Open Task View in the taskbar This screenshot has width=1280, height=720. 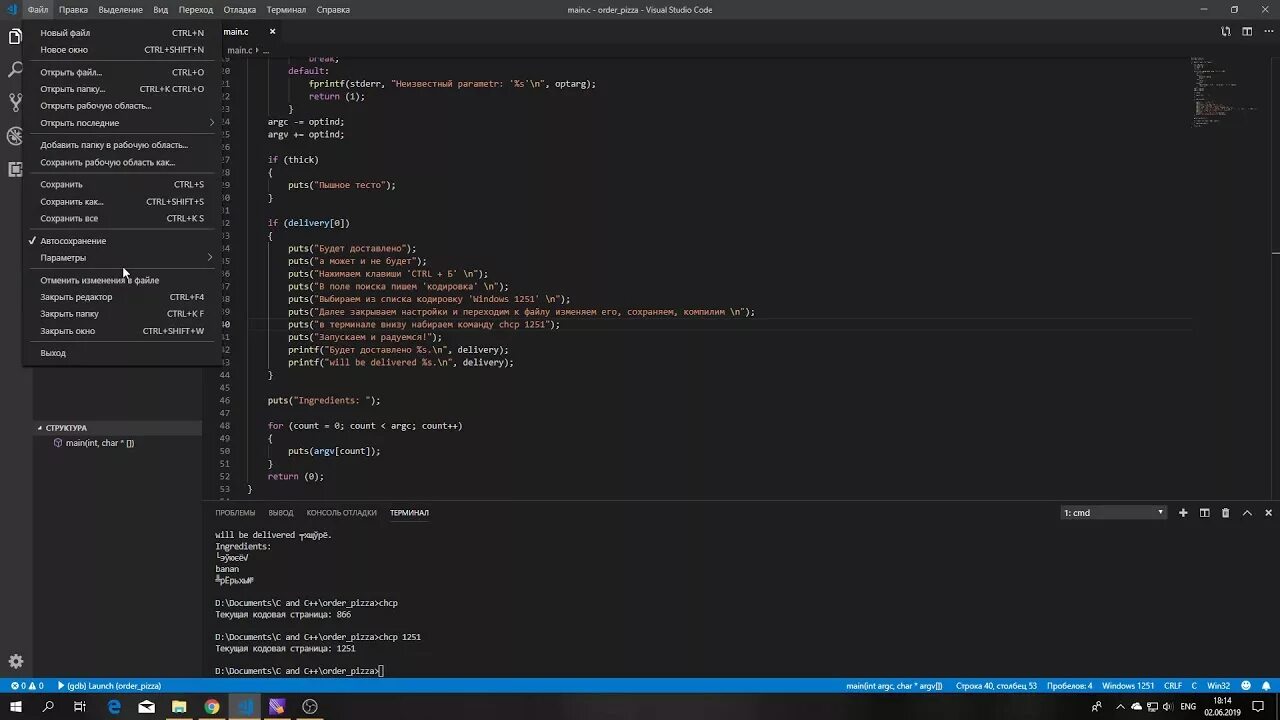[80, 707]
